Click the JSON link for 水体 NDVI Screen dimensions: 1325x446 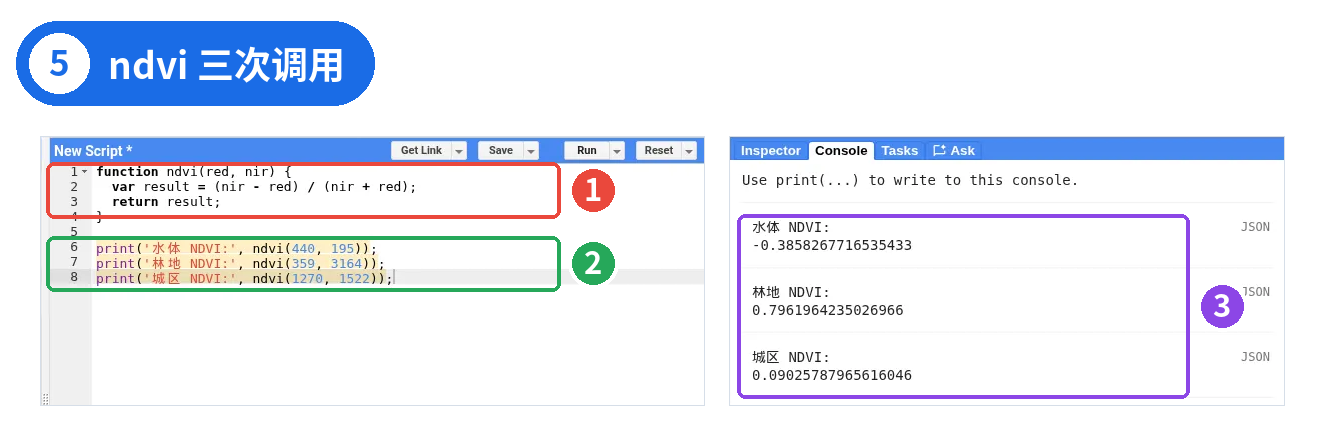1255,227
